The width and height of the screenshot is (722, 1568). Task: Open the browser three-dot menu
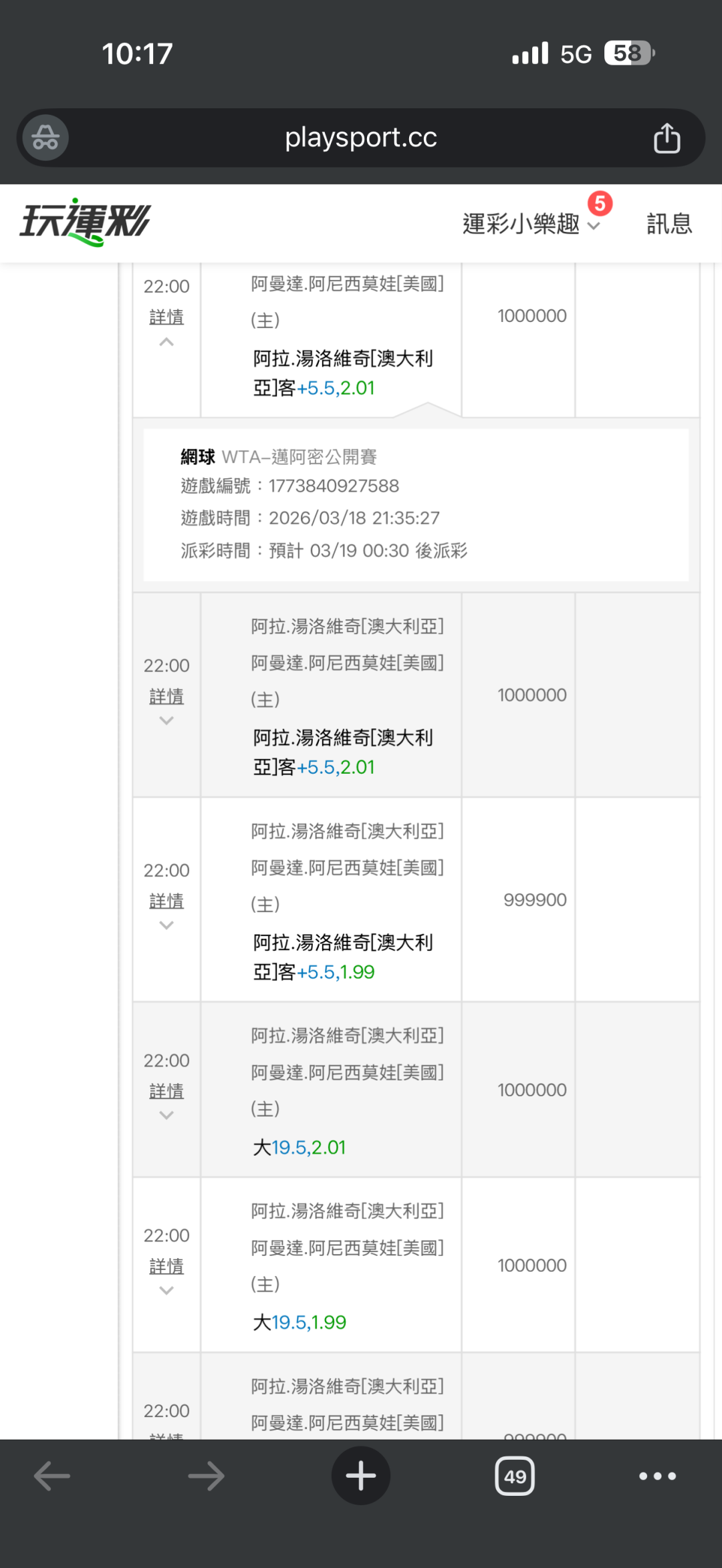[657, 1476]
